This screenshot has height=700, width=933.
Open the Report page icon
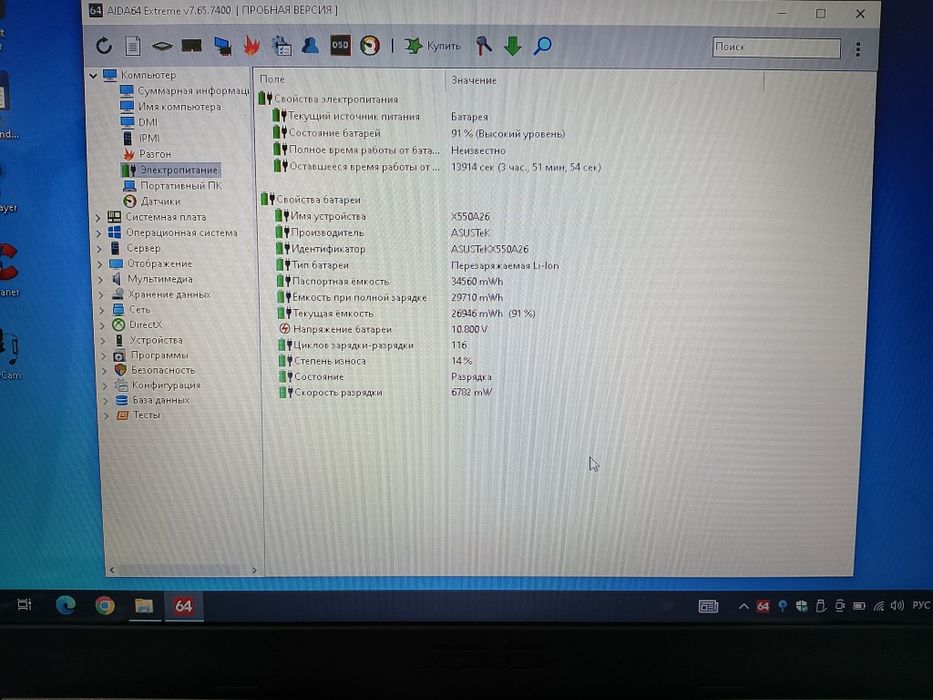click(x=132, y=46)
